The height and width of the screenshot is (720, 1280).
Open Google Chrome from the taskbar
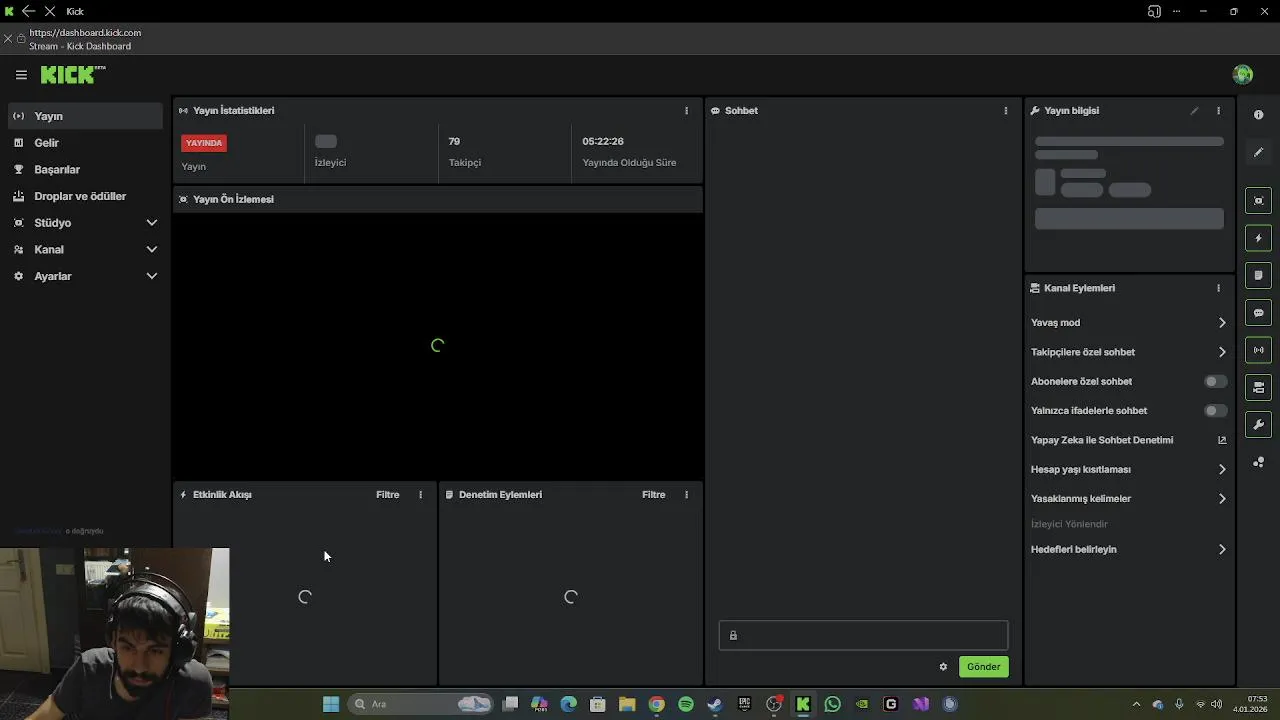(x=656, y=704)
